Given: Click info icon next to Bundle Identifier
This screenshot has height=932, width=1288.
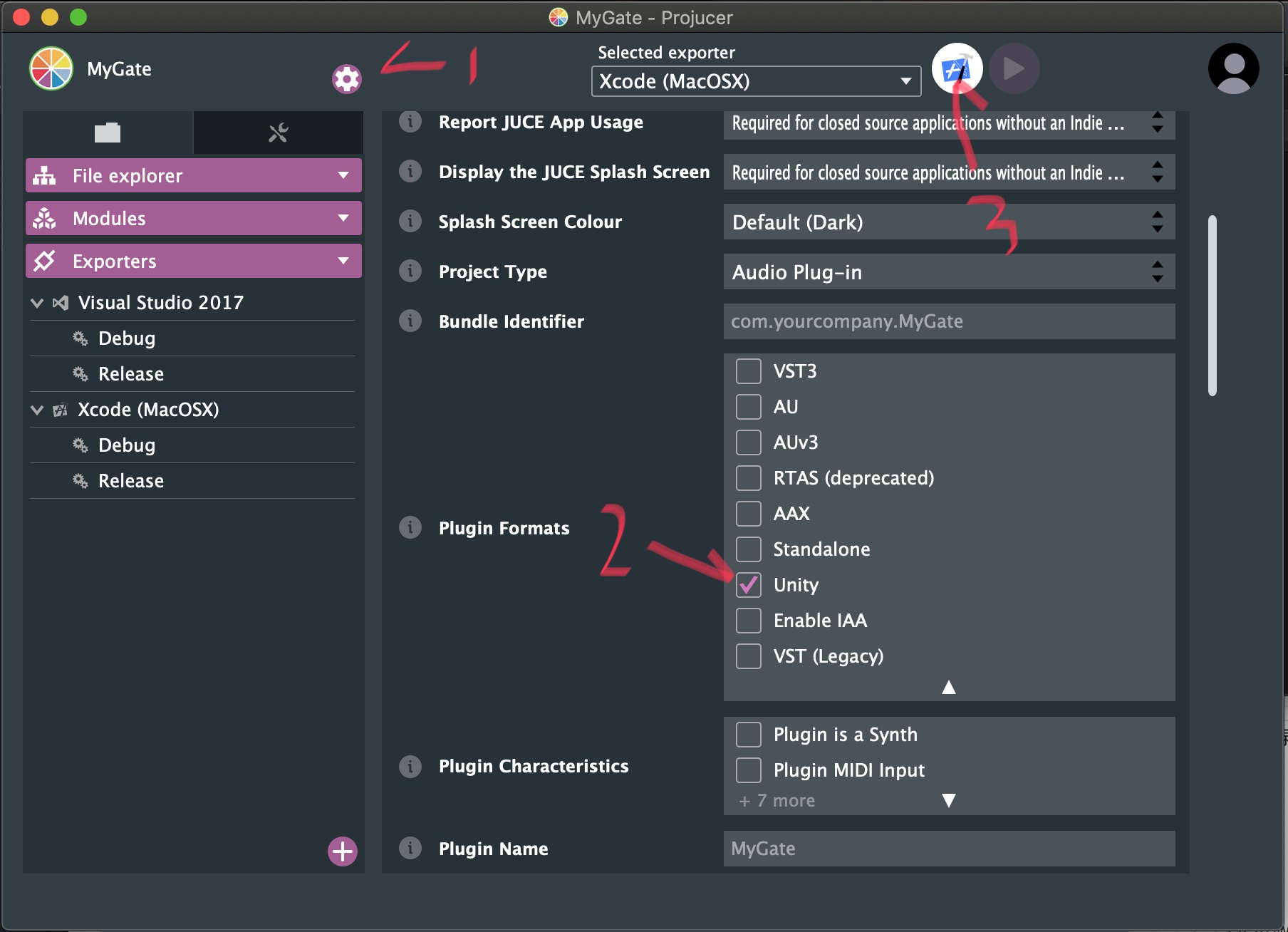Looking at the screenshot, I should click(x=410, y=321).
